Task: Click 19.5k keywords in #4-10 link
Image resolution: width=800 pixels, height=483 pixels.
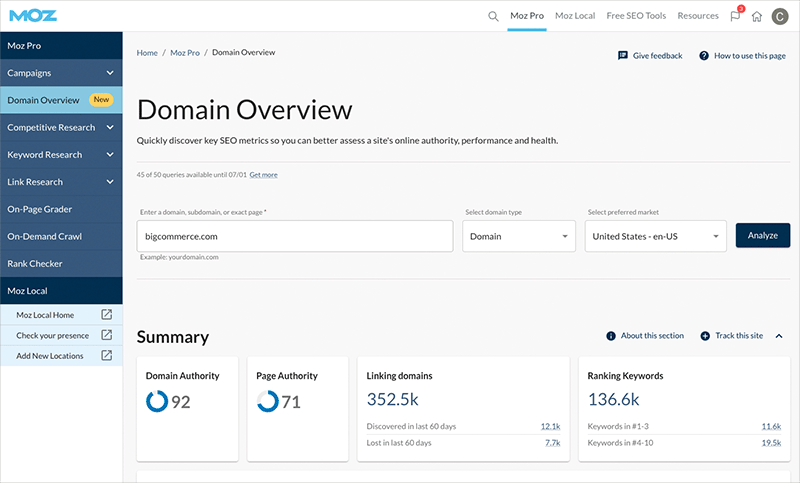Action: (771, 443)
